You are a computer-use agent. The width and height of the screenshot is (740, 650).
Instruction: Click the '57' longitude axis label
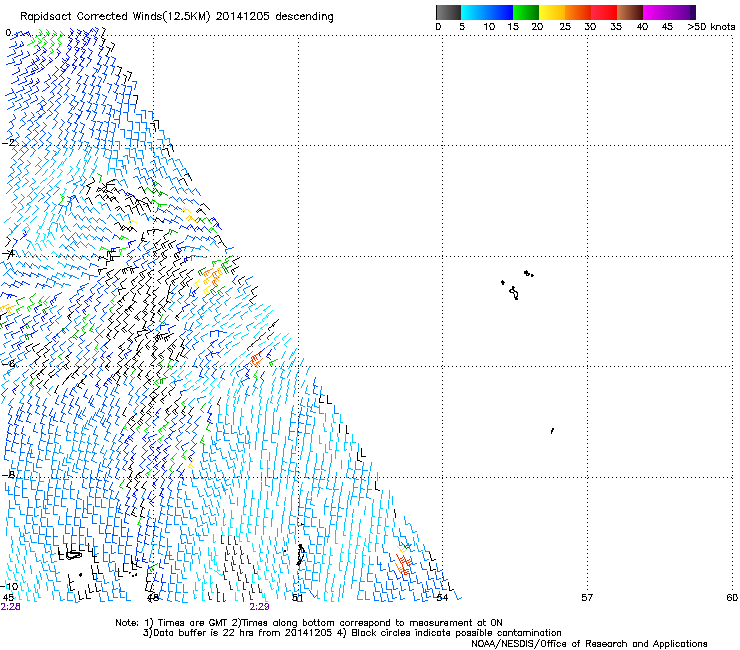pyautogui.click(x=587, y=598)
